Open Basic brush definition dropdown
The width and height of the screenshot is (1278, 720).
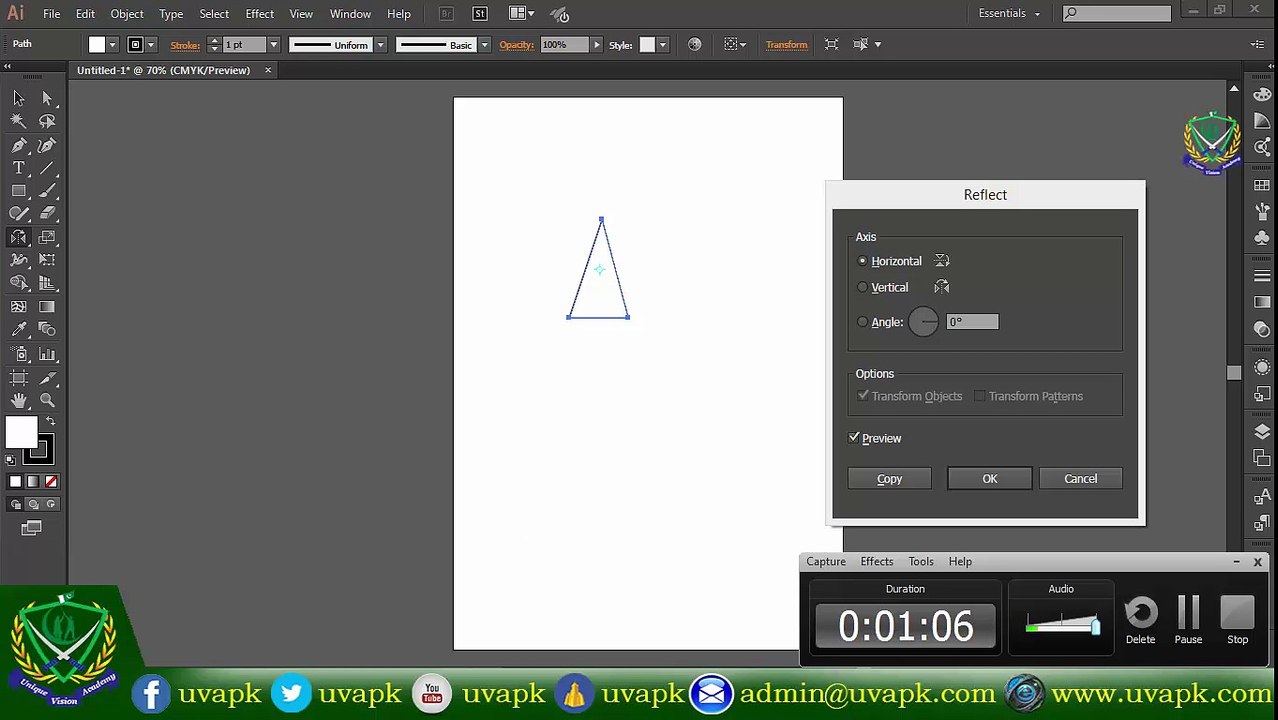(x=484, y=45)
